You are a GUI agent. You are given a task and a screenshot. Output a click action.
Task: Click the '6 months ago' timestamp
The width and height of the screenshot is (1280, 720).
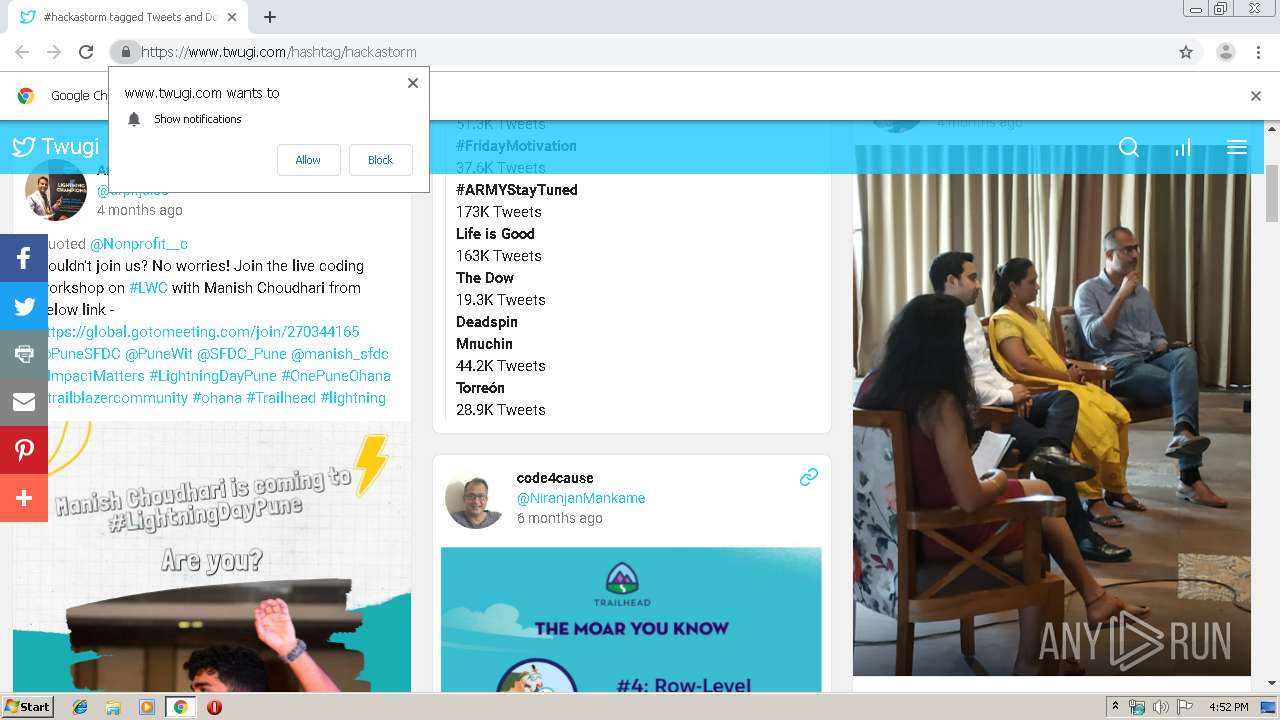coord(560,518)
